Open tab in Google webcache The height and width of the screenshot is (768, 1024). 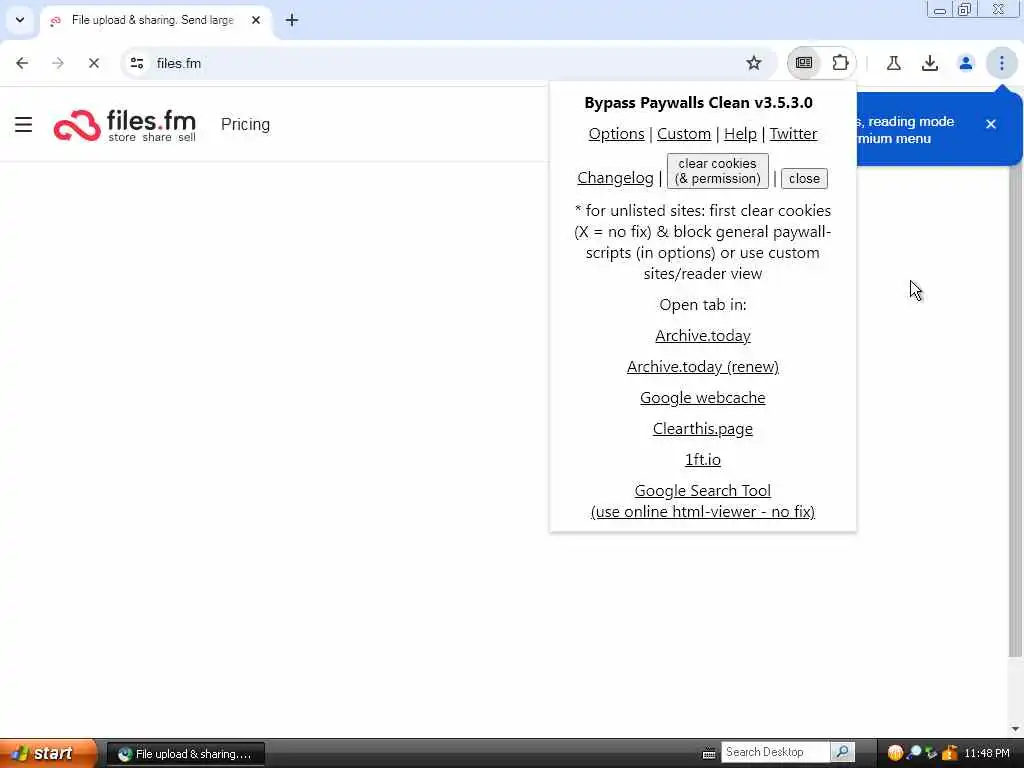click(x=703, y=398)
